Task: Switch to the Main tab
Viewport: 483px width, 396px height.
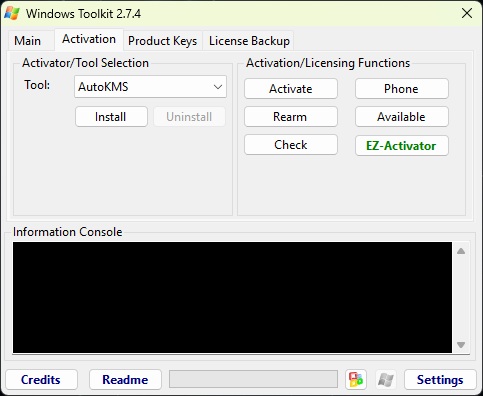Action: point(28,41)
